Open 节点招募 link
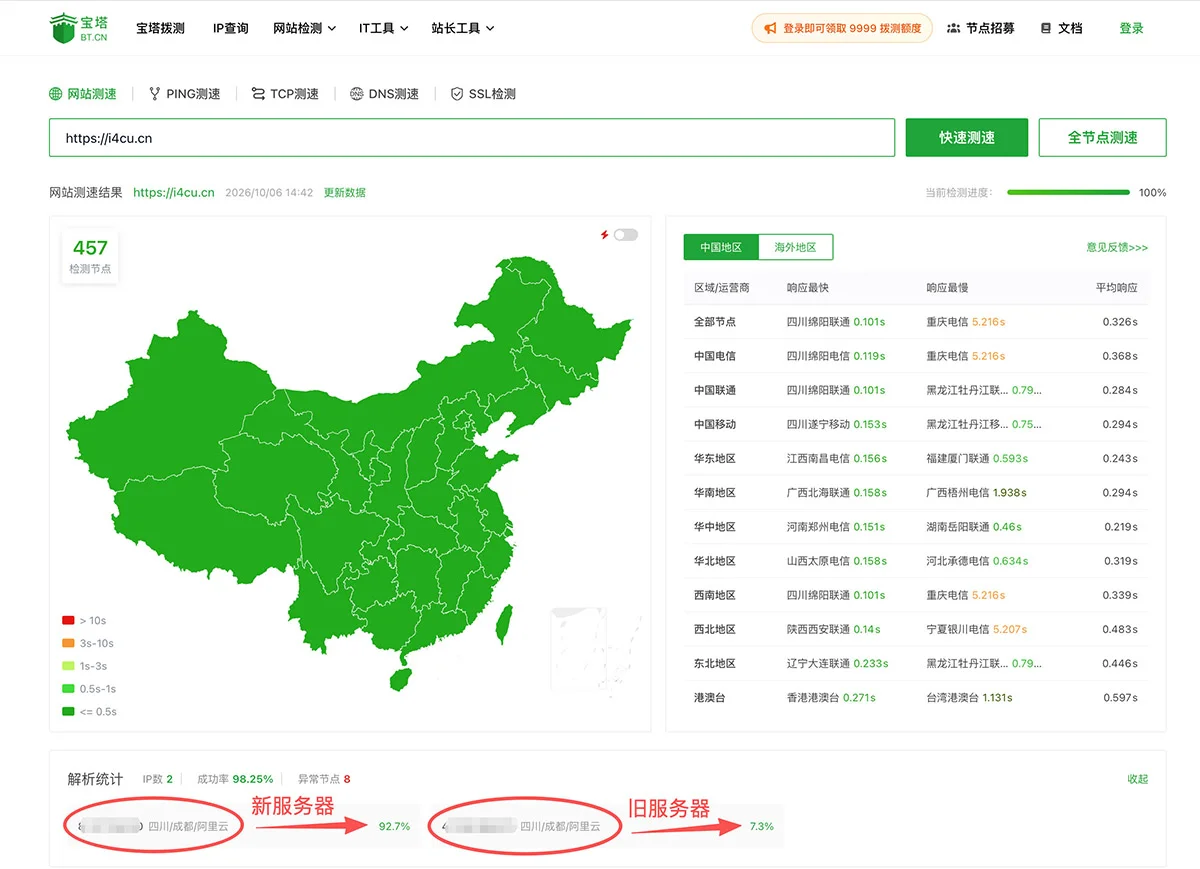This screenshot has width=1200, height=869. (x=980, y=28)
